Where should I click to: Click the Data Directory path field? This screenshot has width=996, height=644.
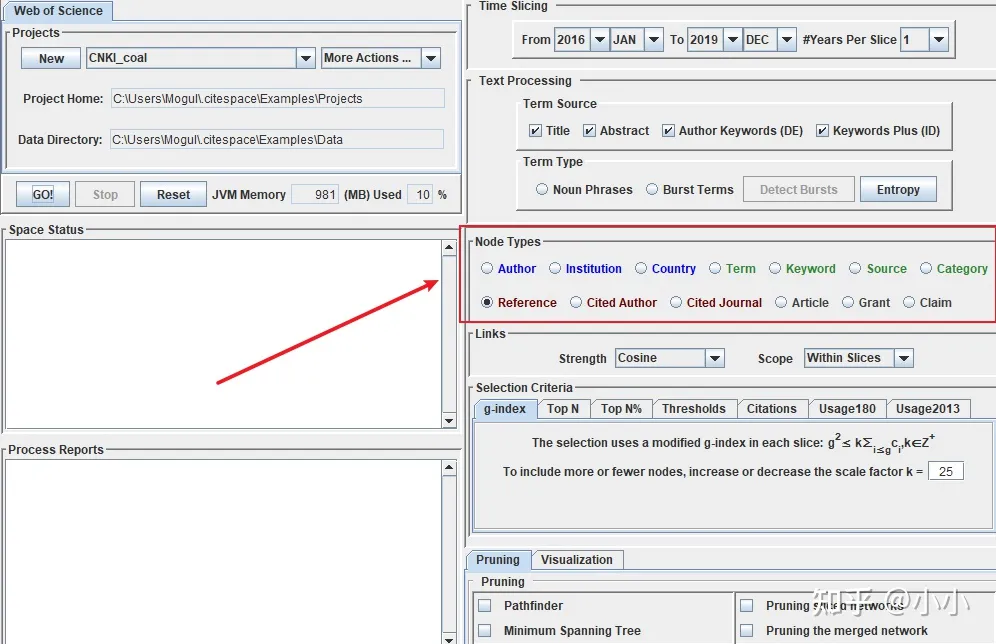(x=277, y=140)
